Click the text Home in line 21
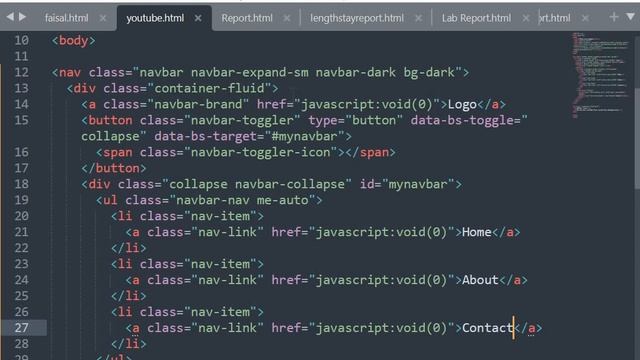This screenshot has width=640, height=360. [477, 232]
